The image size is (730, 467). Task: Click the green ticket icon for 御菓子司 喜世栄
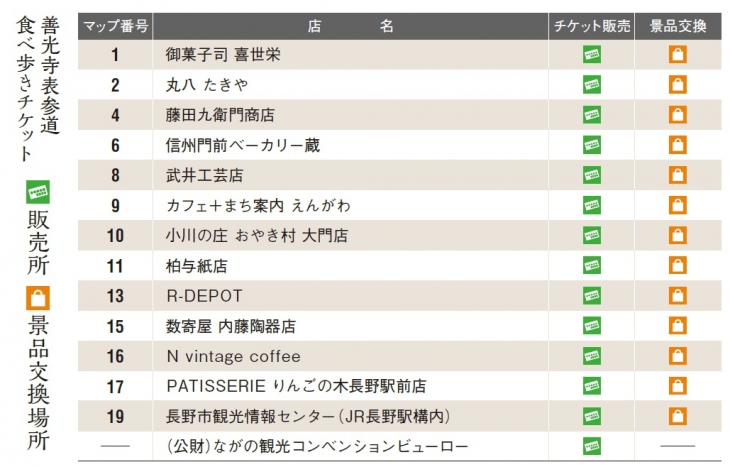(591, 55)
